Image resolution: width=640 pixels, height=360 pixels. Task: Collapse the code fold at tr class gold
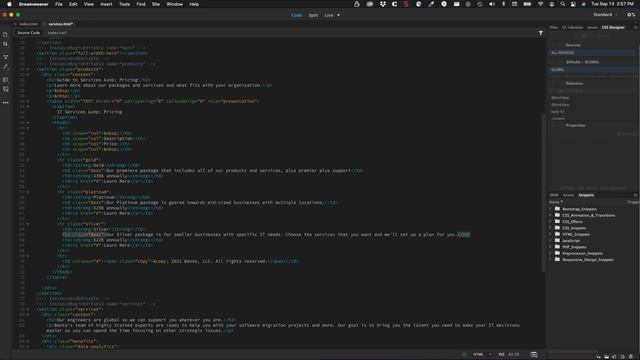click(x=28, y=160)
